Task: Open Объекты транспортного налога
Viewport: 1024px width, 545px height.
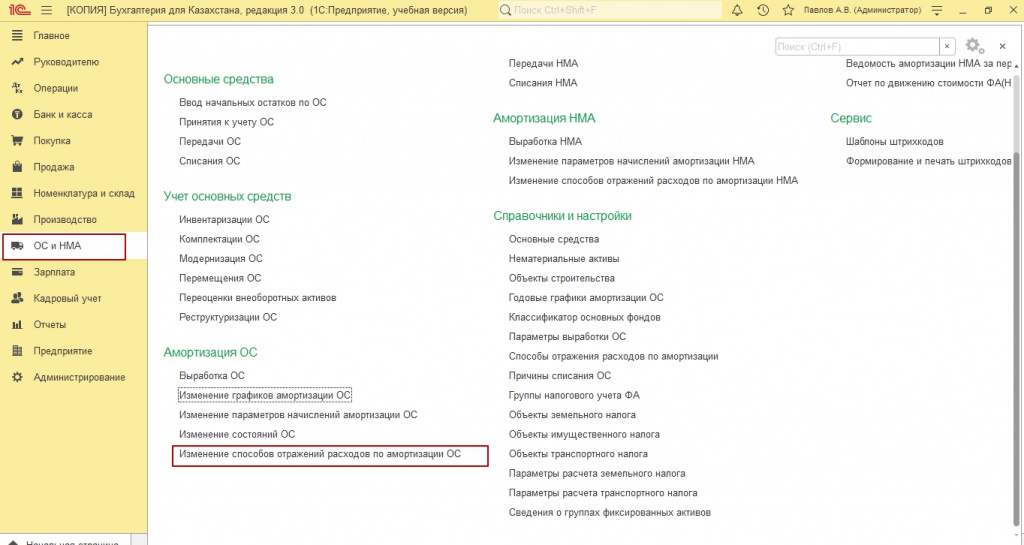Action: [578, 454]
